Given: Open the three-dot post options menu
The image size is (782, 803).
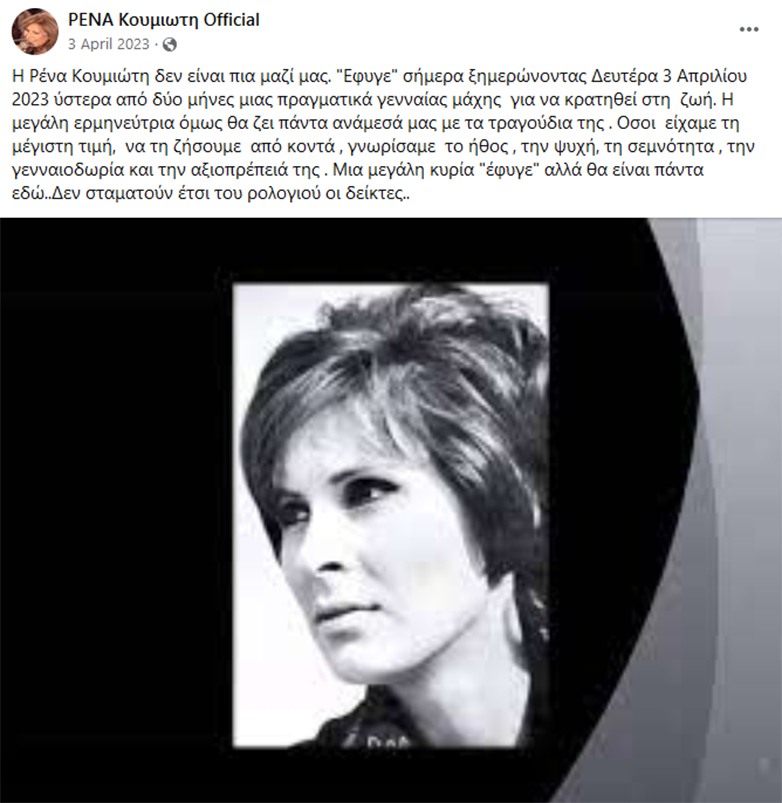Looking at the screenshot, I should click(x=749, y=29).
